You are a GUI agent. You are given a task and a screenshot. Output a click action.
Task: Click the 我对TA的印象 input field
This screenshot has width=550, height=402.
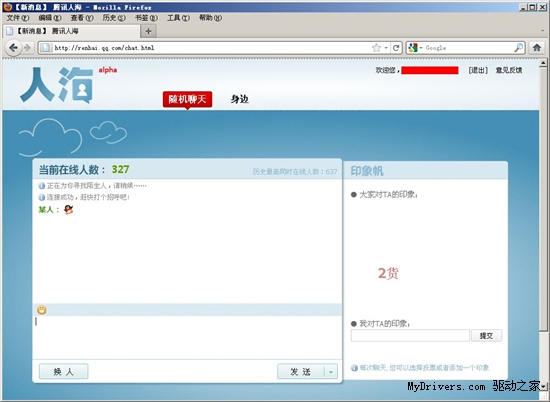point(410,336)
